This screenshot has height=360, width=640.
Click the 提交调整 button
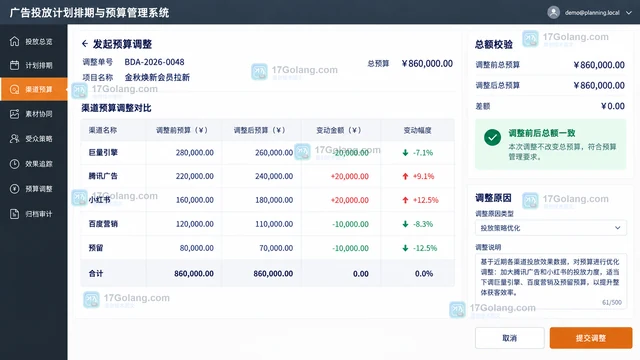click(591, 338)
